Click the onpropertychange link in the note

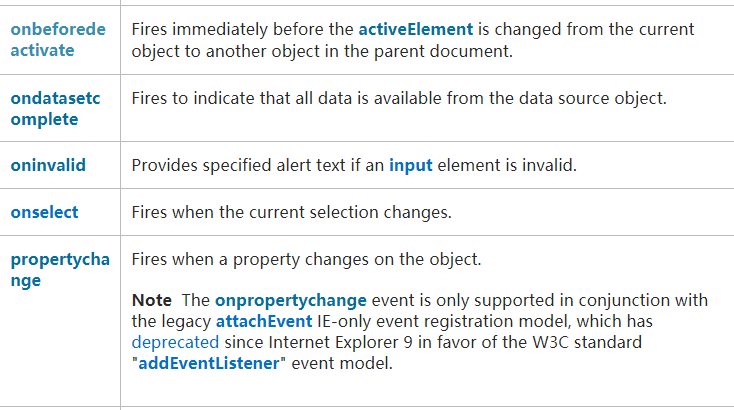pyautogui.click(x=291, y=300)
